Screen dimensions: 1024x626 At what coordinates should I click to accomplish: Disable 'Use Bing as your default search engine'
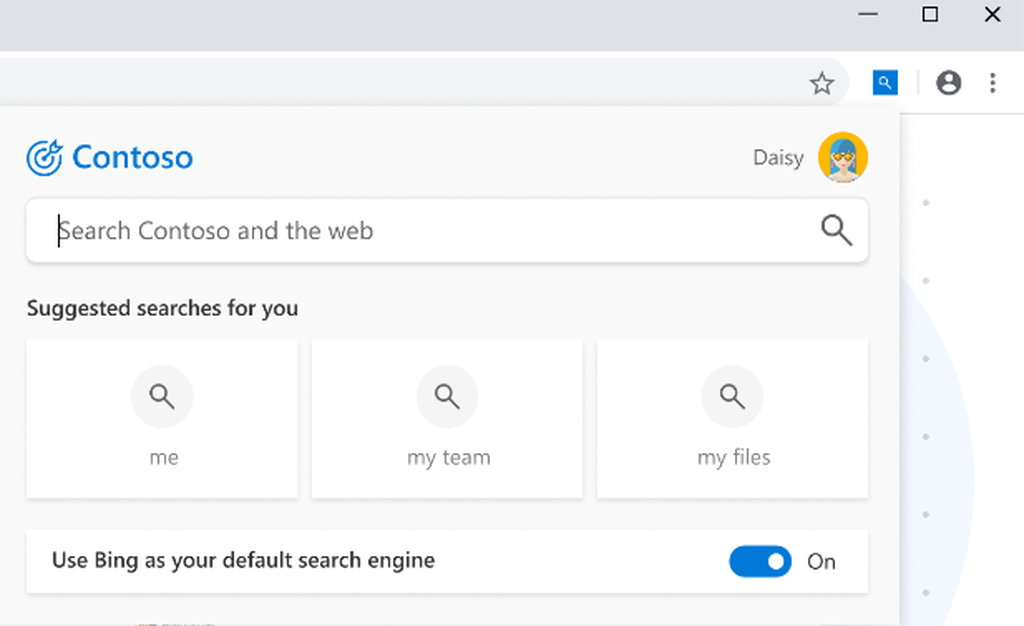pos(760,561)
